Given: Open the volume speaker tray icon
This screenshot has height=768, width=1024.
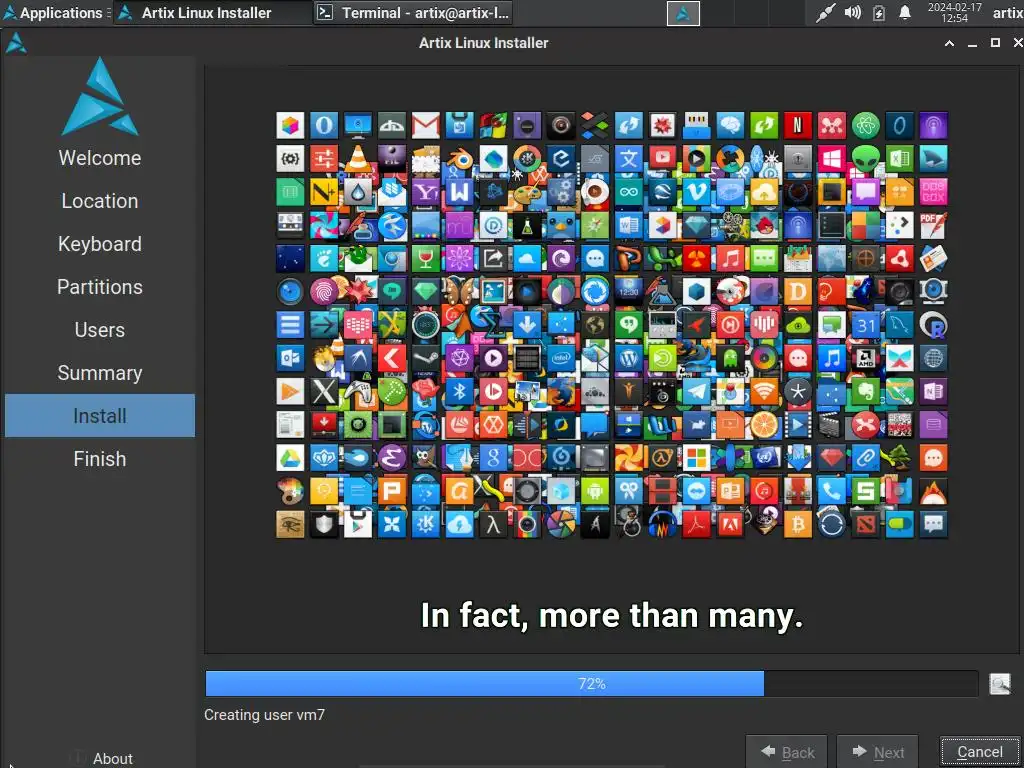Looking at the screenshot, I should [x=852, y=13].
